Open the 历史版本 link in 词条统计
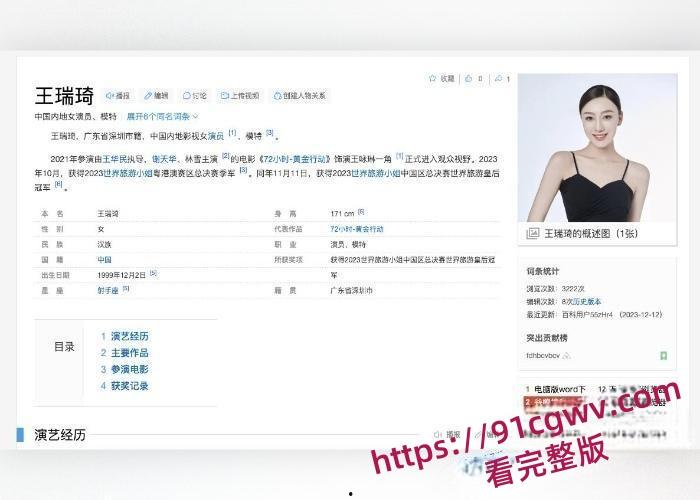The image size is (700, 500). click(587, 302)
